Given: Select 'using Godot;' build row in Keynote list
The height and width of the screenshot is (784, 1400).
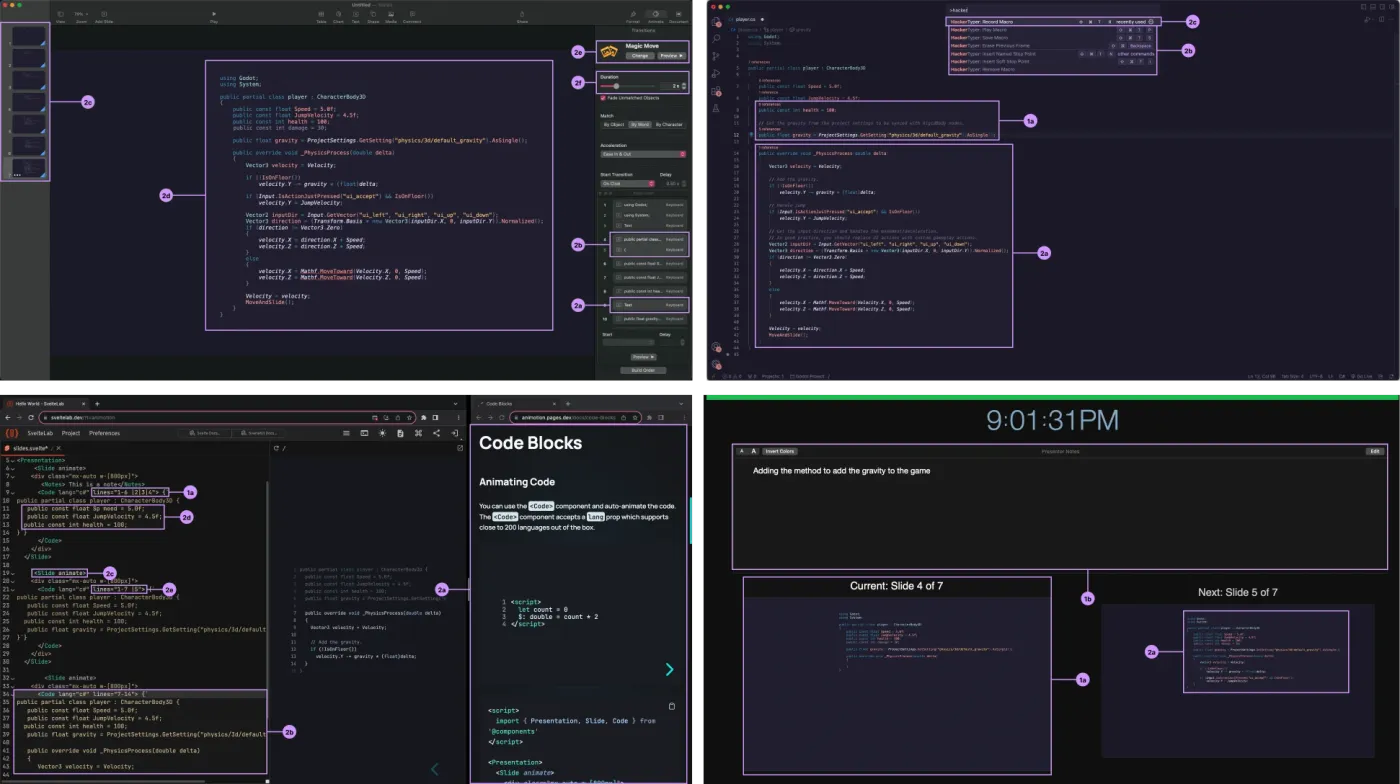Looking at the screenshot, I should tap(648, 205).
